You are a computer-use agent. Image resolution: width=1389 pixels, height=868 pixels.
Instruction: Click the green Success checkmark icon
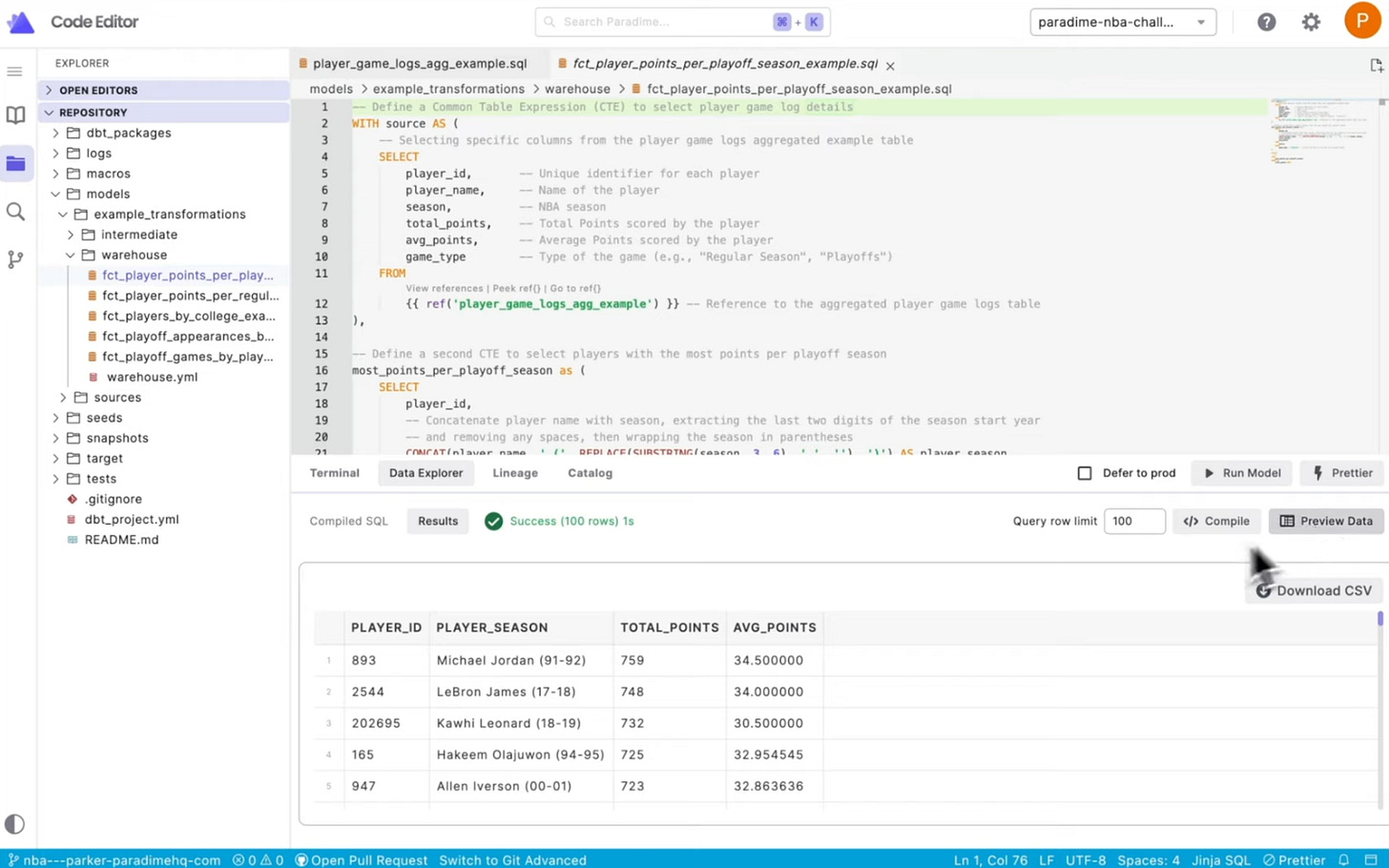click(493, 521)
